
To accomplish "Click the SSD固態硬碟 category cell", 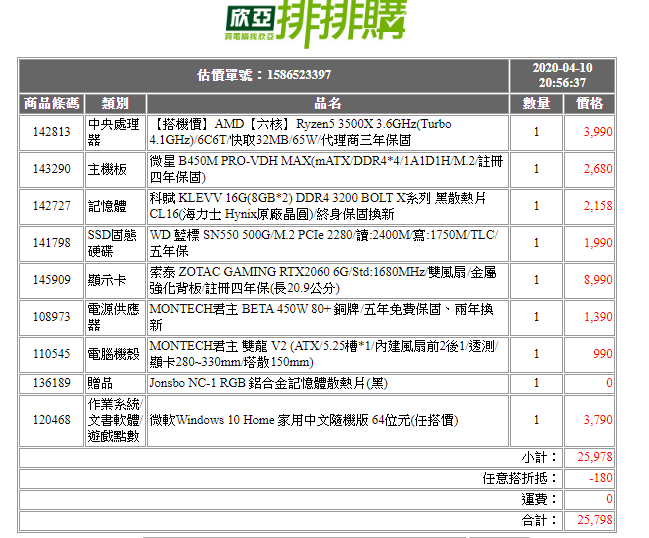I will [115, 243].
